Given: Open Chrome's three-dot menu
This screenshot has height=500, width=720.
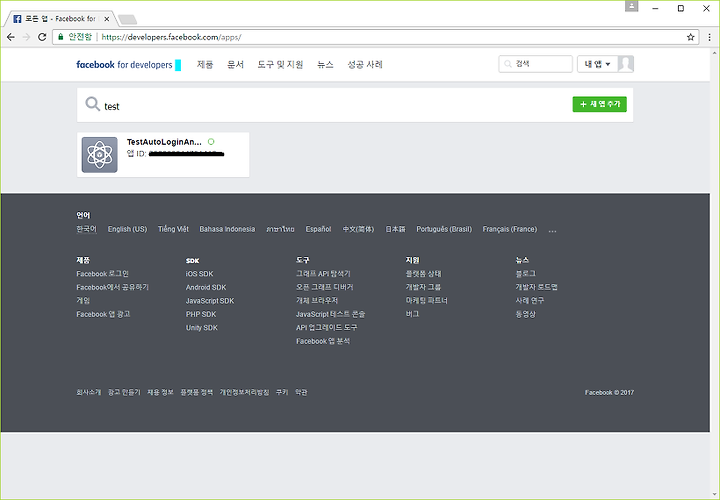Looking at the screenshot, I should 709,37.
